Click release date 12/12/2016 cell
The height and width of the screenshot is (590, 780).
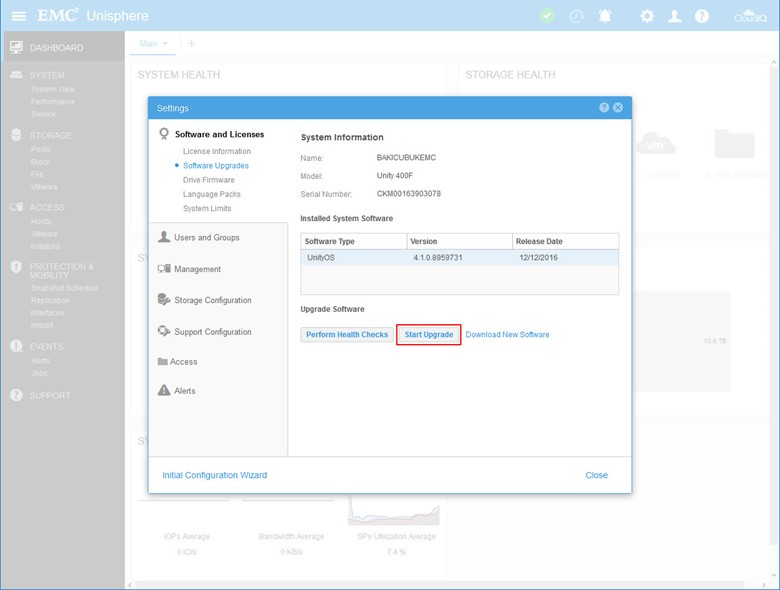[538, 258]
